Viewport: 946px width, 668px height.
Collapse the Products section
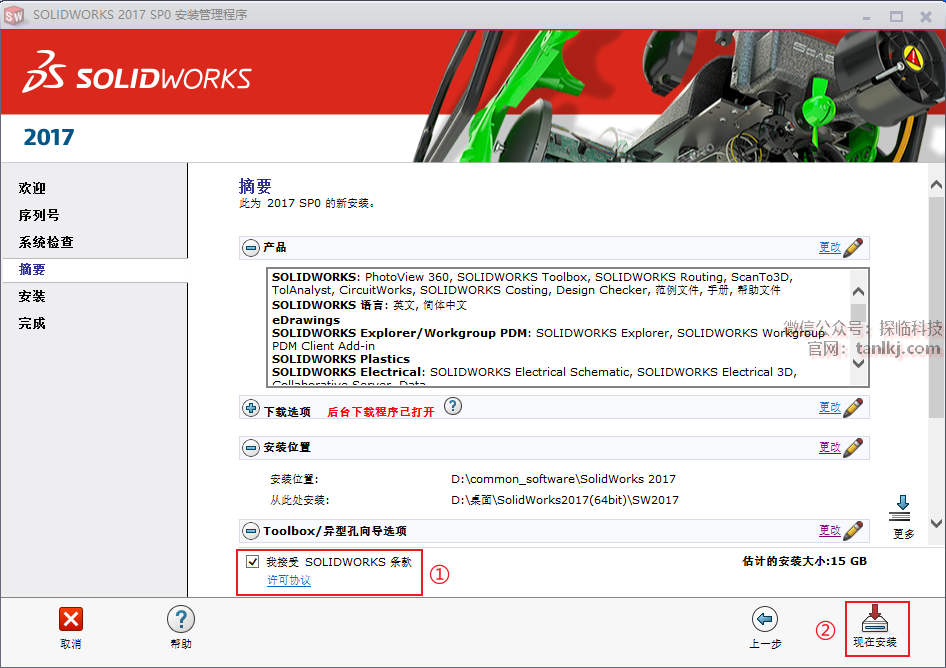251,247
